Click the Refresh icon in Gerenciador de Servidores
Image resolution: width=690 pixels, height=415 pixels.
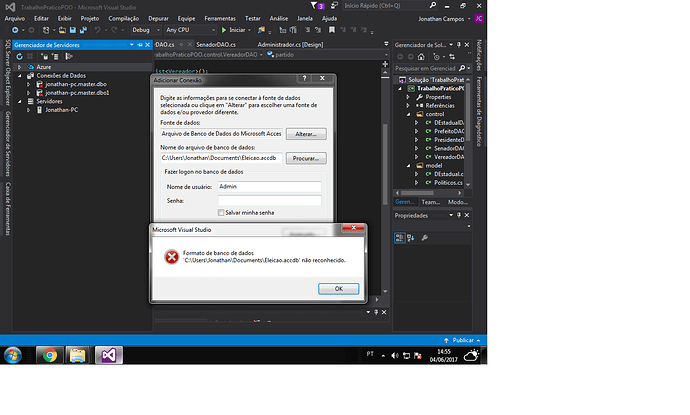tap(19, 56)
